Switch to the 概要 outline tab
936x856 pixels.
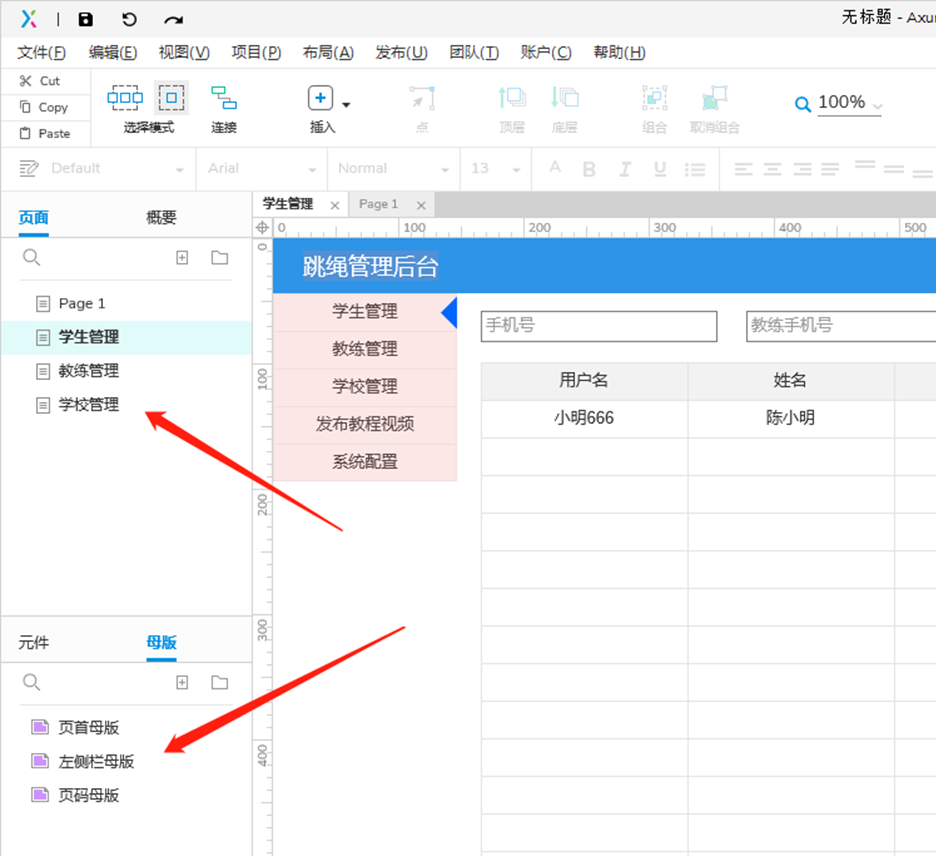tap(161, 217)
